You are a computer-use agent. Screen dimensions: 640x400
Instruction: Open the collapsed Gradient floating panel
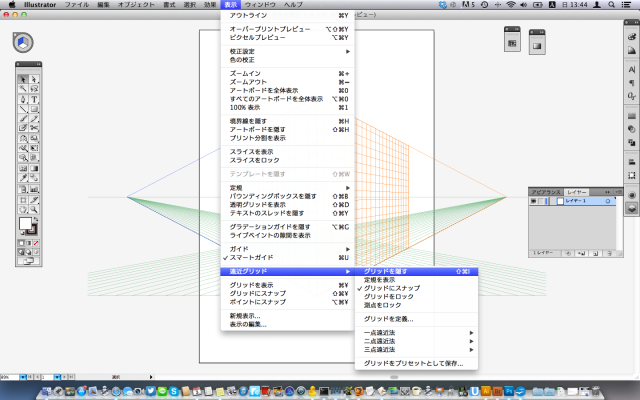[x=537, y=46]
